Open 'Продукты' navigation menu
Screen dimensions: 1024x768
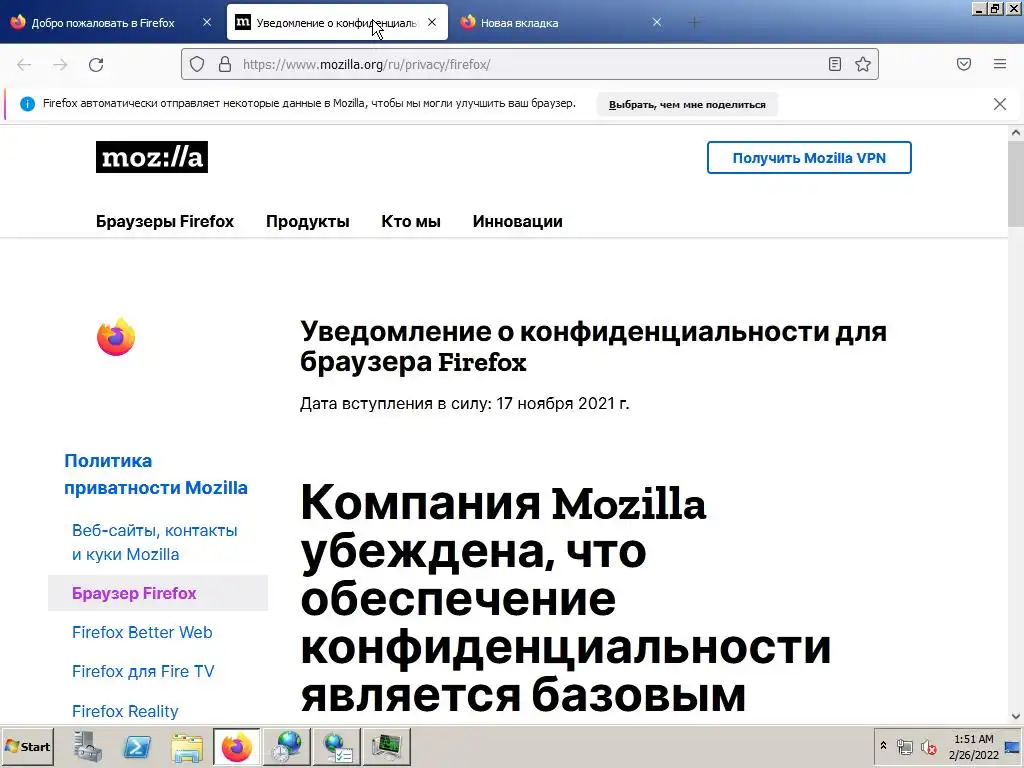coord(308,221)
